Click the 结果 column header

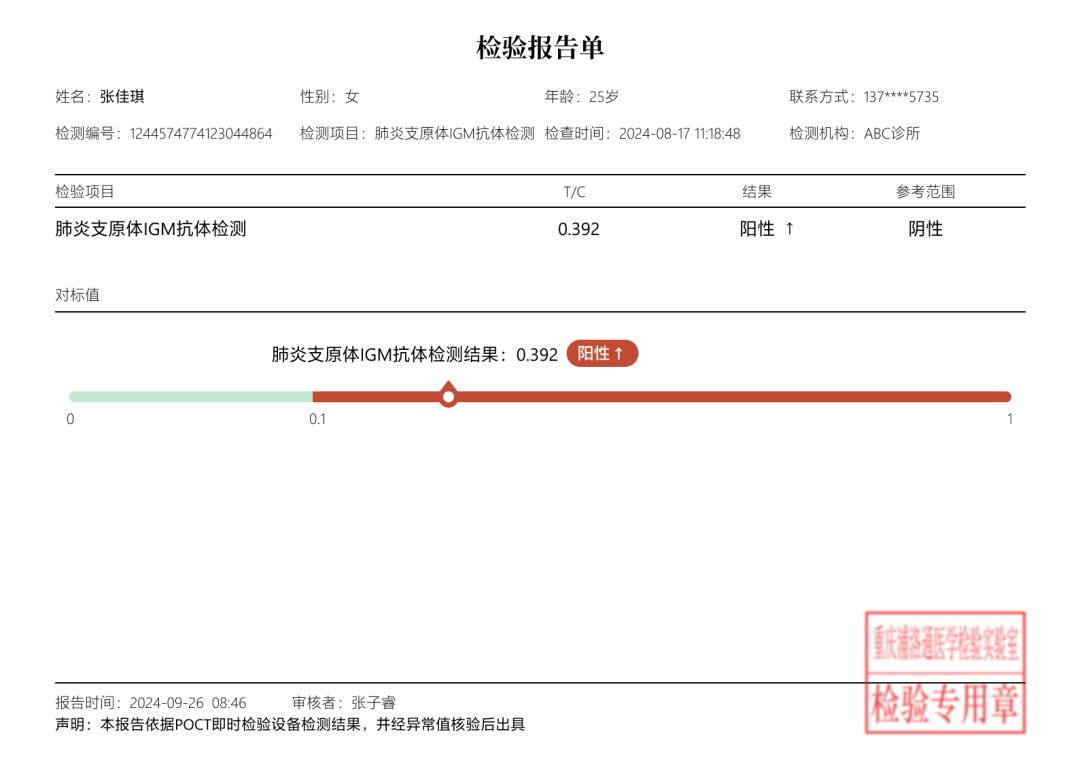coord(757,192)
